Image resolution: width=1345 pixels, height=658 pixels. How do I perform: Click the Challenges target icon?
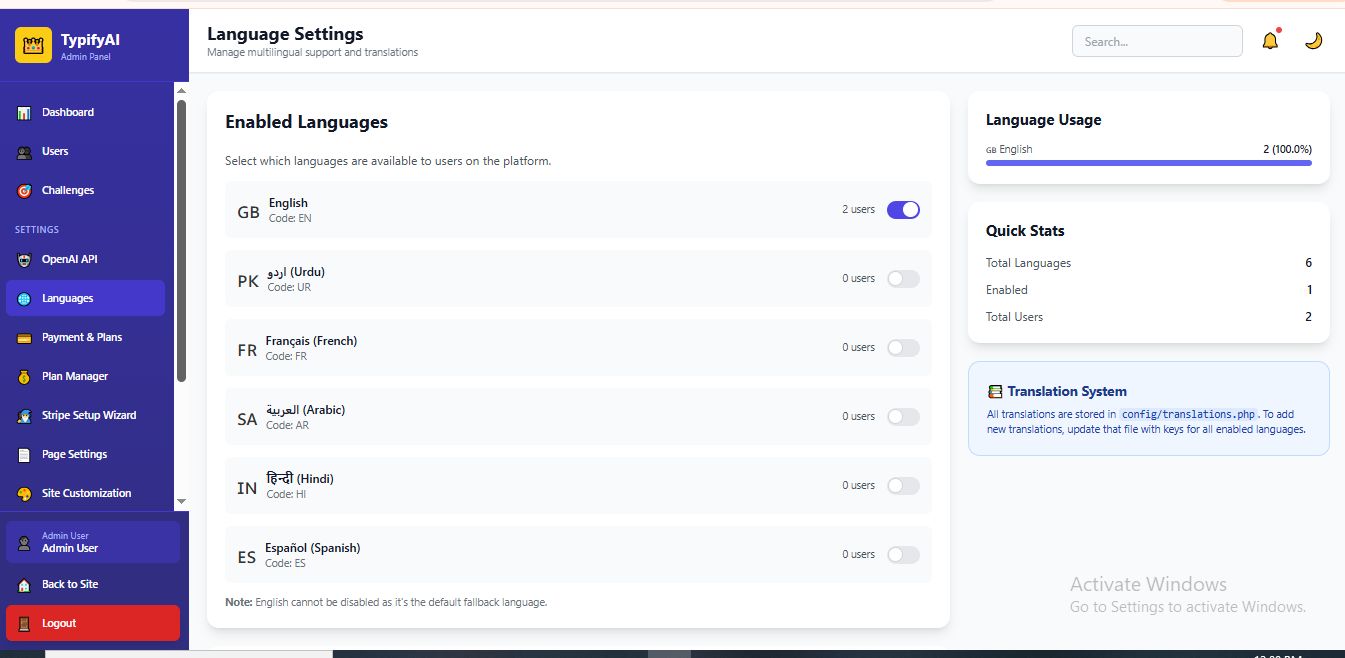click(x=24, y=191)
